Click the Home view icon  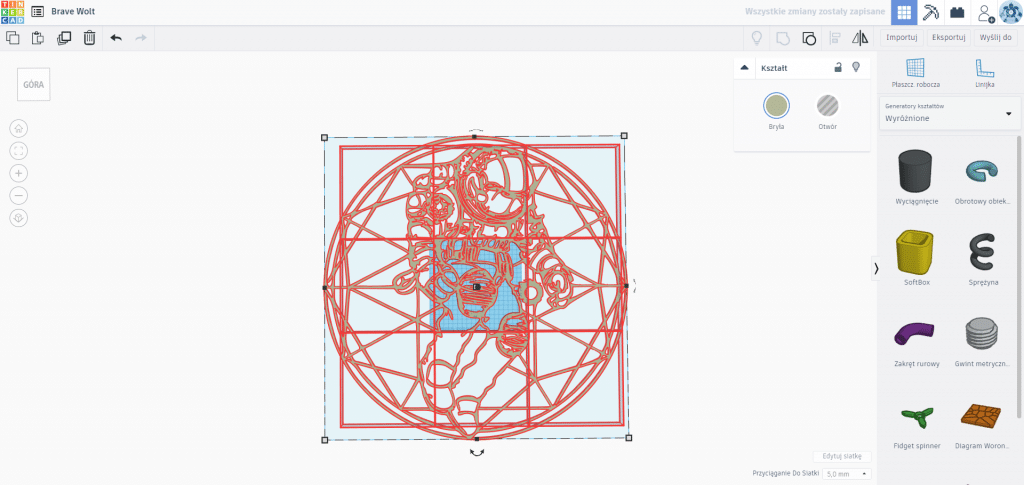(19, 128)
